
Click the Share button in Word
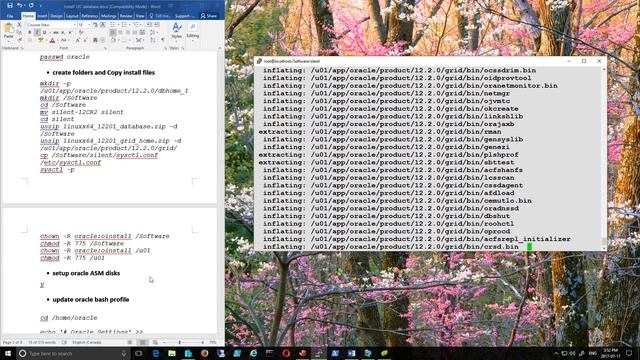(209, 16)
